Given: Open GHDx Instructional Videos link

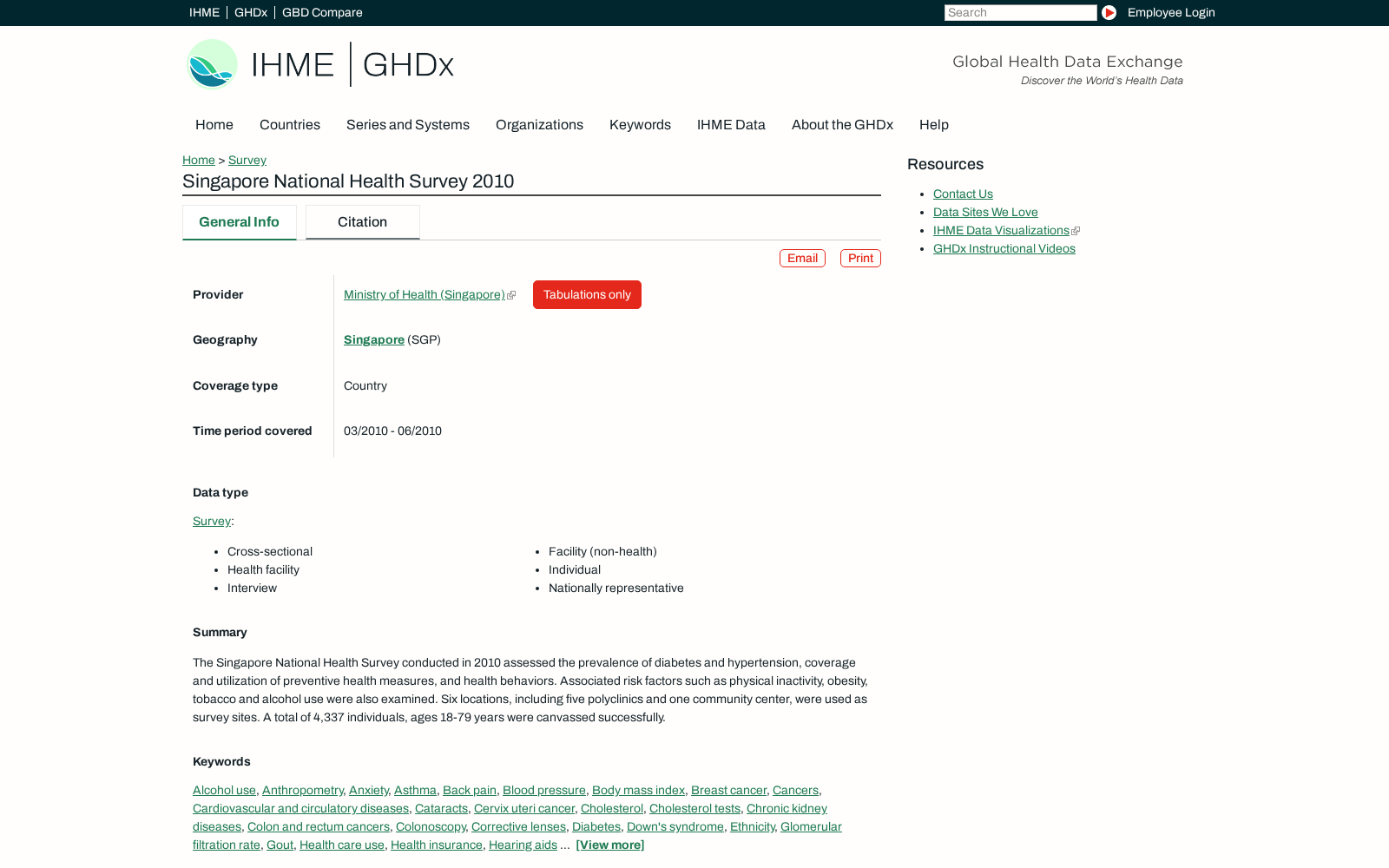Looking at the screenshot, I should coord(1004,248).
